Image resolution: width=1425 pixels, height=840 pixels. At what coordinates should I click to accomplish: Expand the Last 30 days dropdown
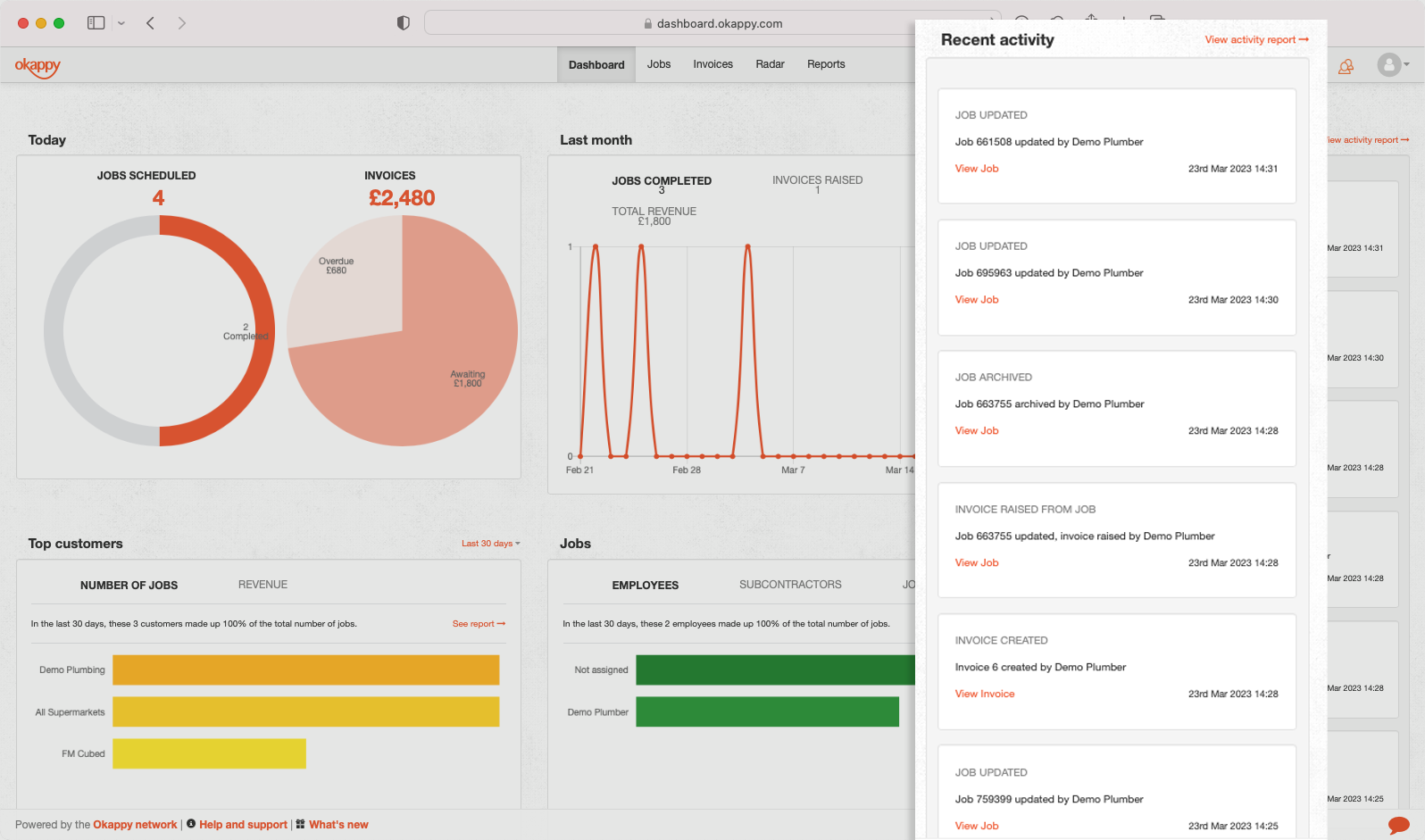[x=490, y=544]
